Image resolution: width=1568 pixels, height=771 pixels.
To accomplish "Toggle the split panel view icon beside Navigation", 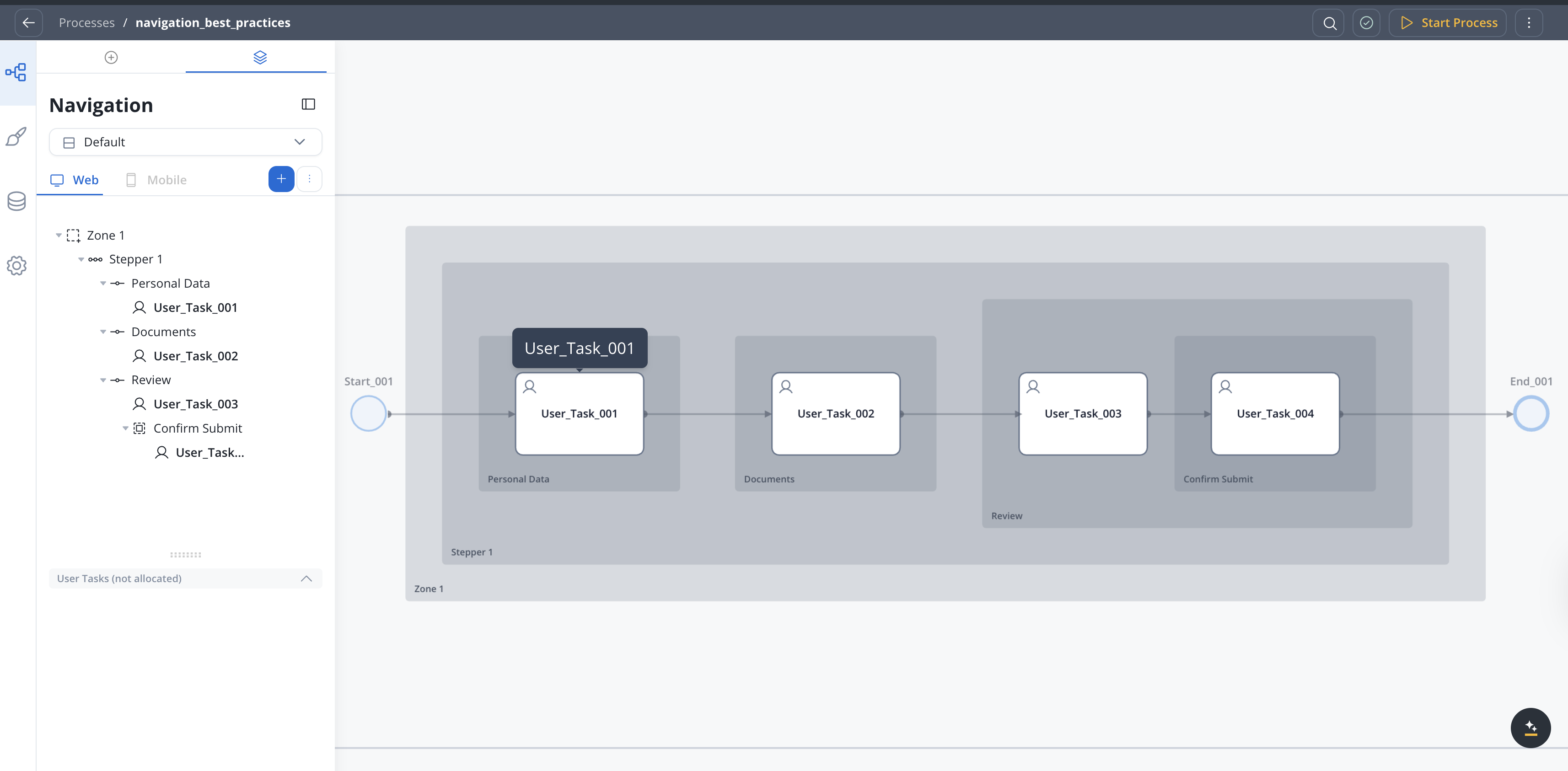I will click(x=308, y=104).
